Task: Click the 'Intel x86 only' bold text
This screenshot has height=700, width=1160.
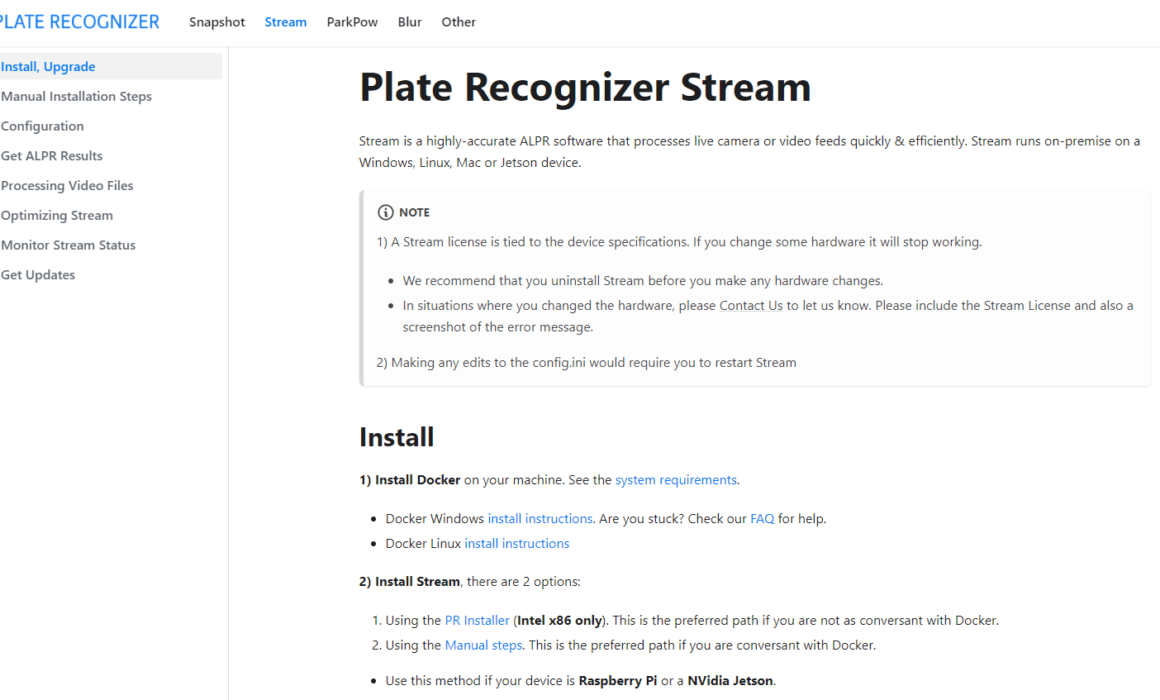Action: pyautogui.click(x=559, y=620)
